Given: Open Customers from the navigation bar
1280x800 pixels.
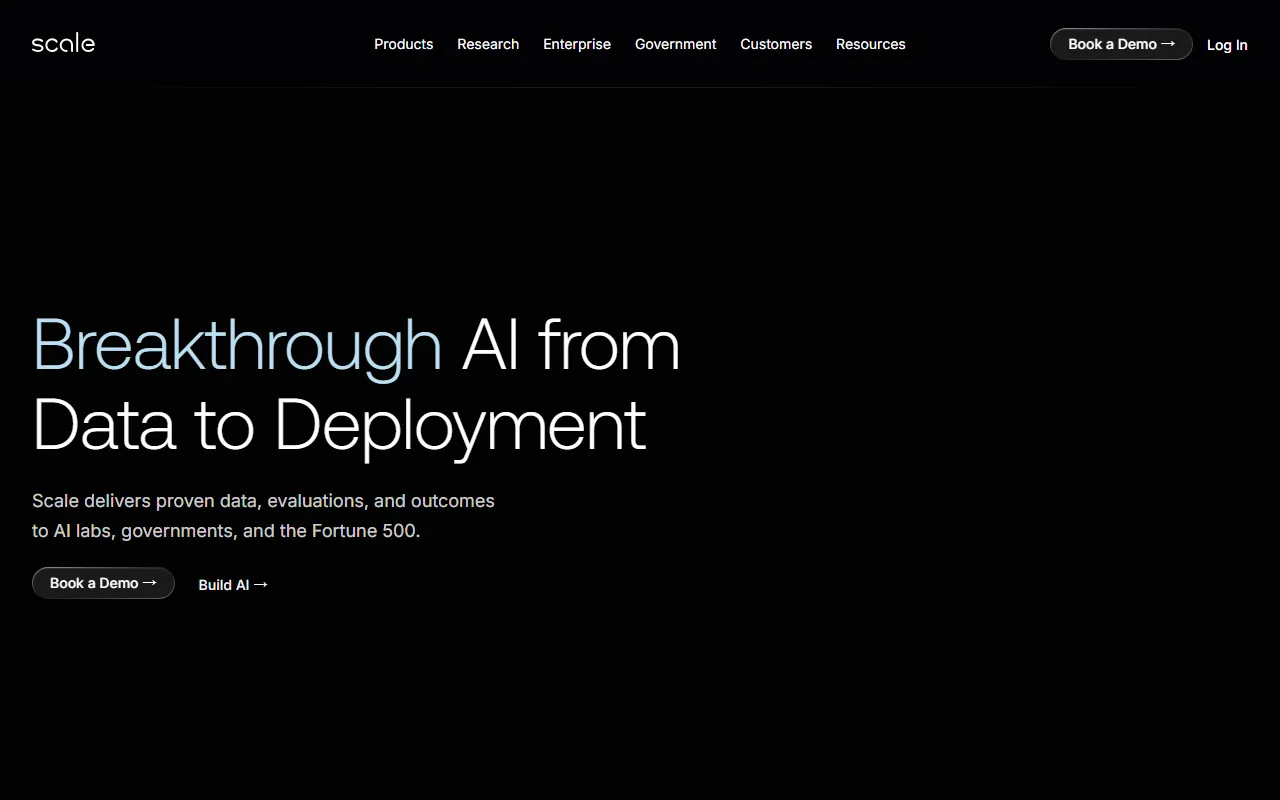Looking at the screenshot, I should pyautogui.click(x=776, y=44).
